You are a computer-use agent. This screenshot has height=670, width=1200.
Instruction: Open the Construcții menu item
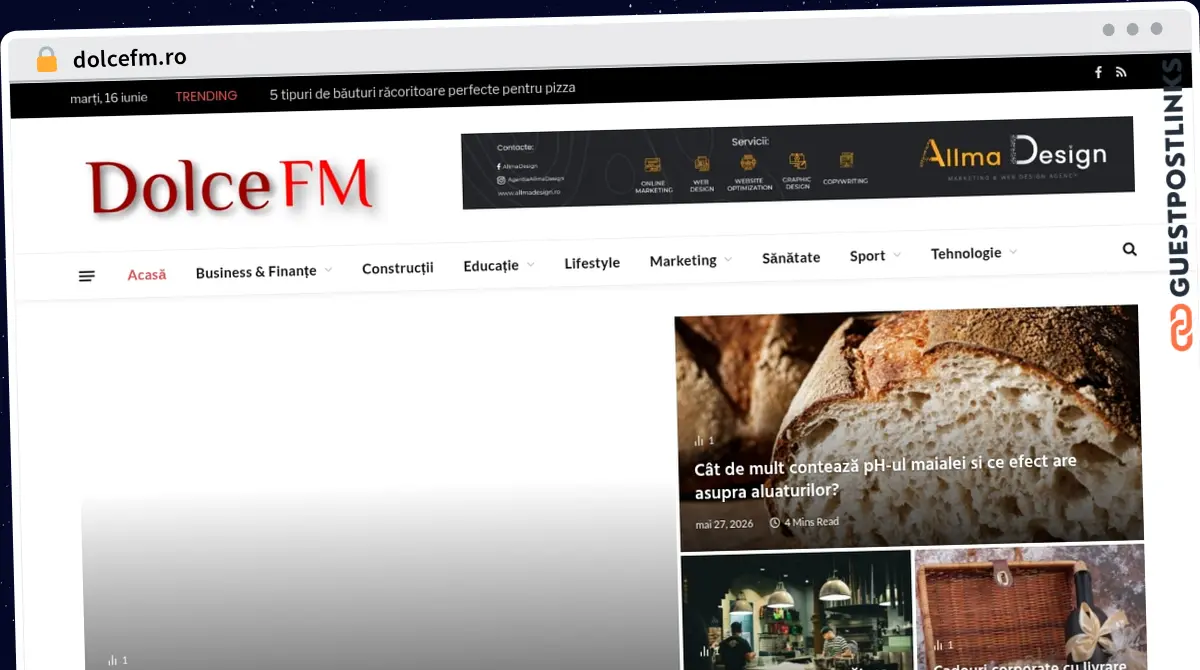(398, 268)
